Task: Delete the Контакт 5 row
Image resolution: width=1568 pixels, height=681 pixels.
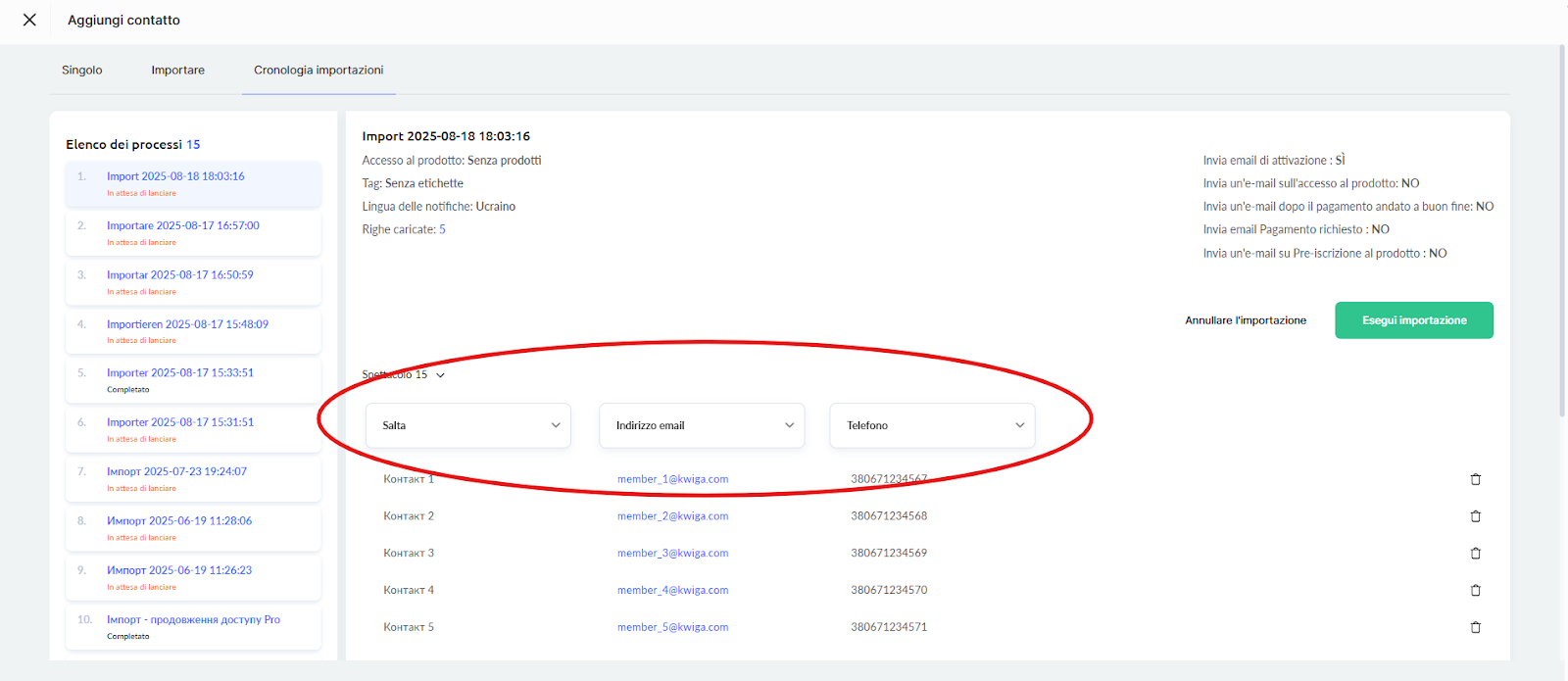Action: pos(1475,627)
